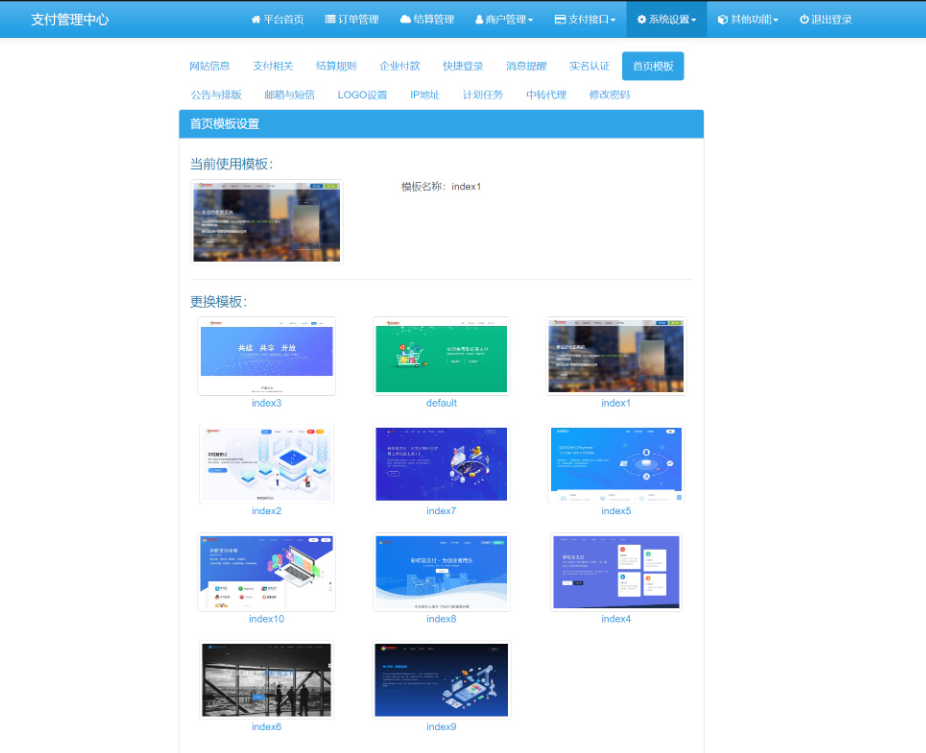The image size is (926, 753).
Task: Click the index10 template name link
Action: point(266,619)
